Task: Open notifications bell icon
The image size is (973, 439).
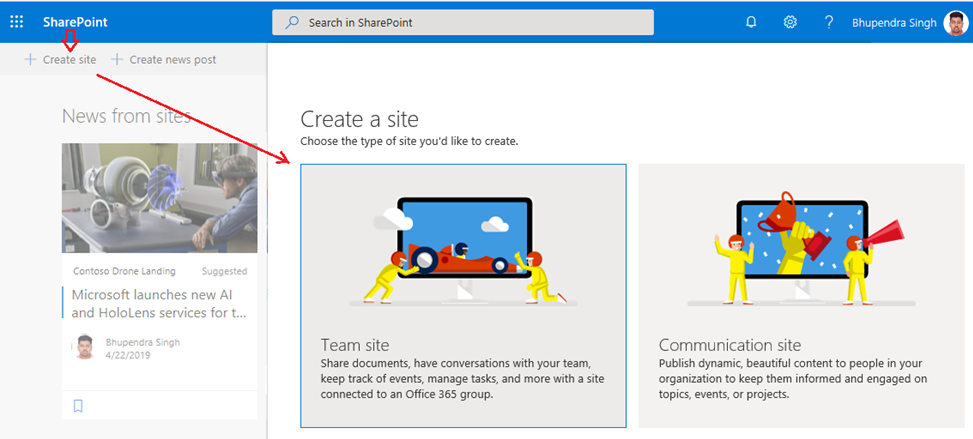Action: tap(751, 22)
